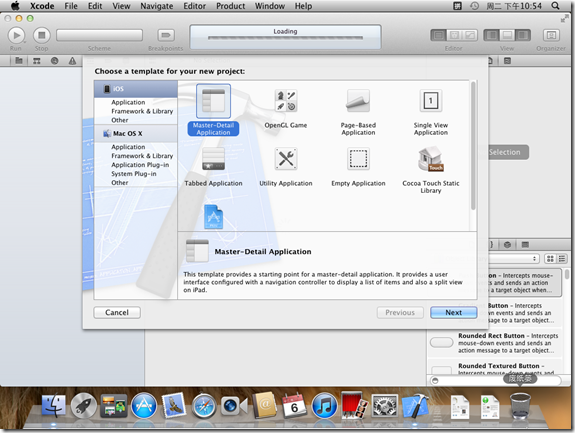
Task: Pick the Tabbed Application template
Action: tap(213, 167)
